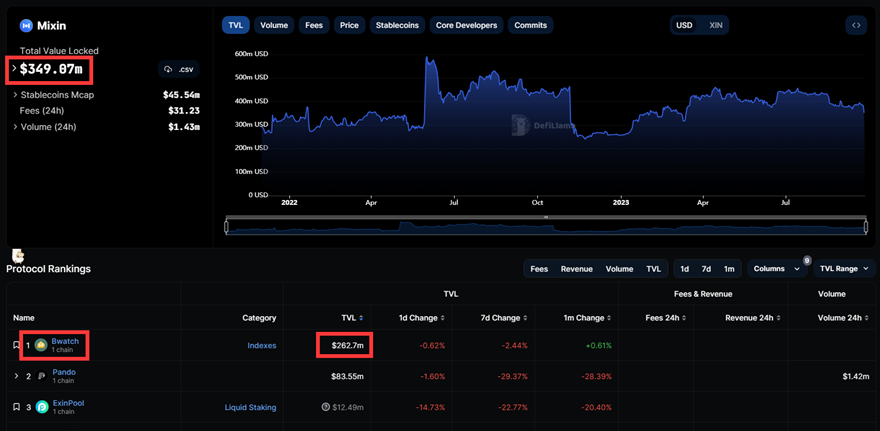Expand the Stablecoins Mcap row
Image resolution: width=880 pixels, height=431 pixels.
[x=15, y=95]
